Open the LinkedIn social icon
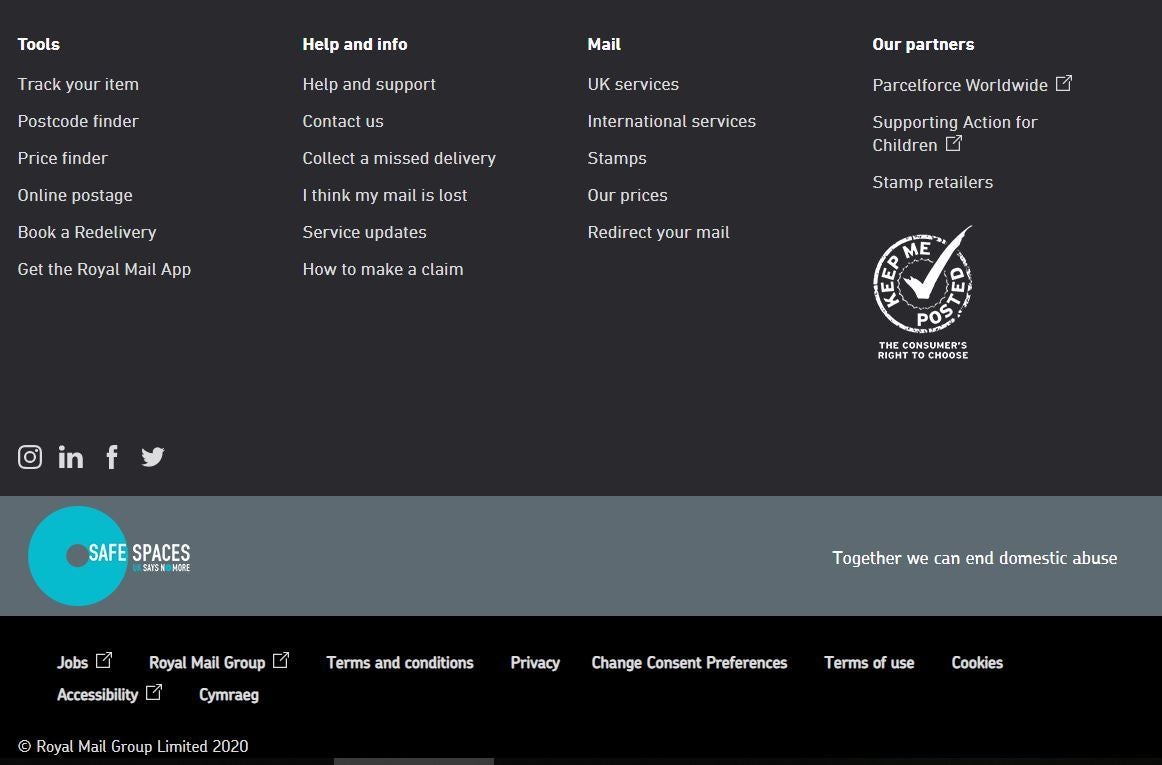Screen dimensions: 1162x765 pyautogui.click(x=70, y=457)
